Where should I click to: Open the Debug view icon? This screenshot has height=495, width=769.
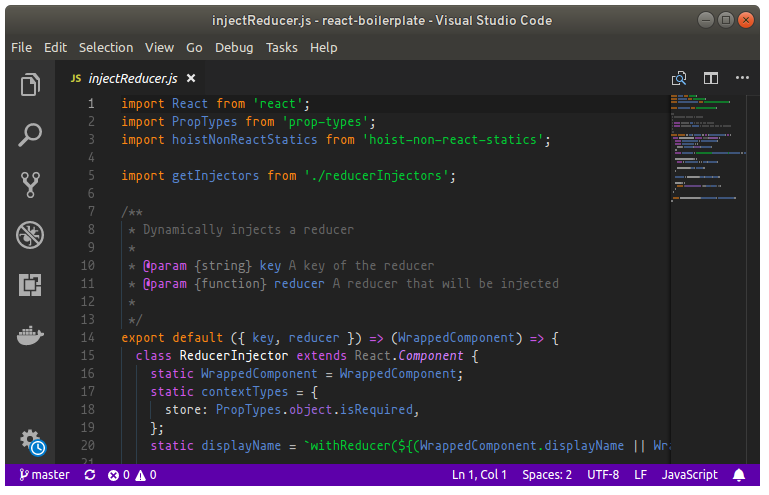pyautogui.click(x=30, y=235)
